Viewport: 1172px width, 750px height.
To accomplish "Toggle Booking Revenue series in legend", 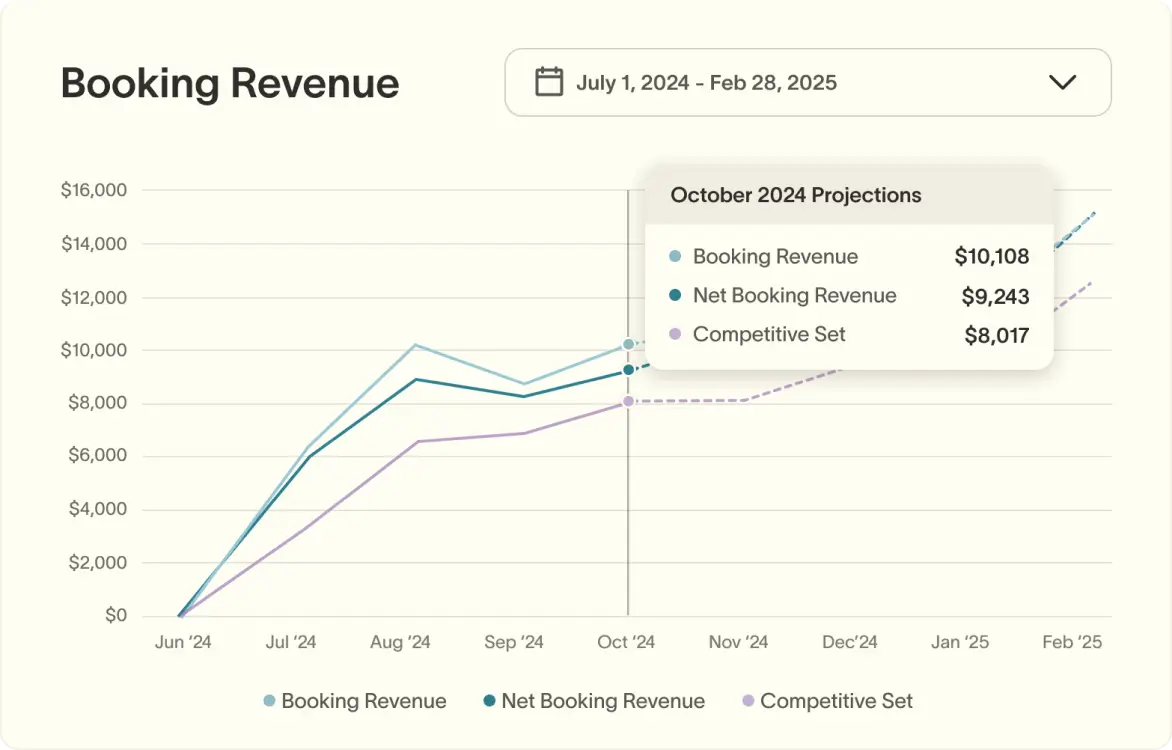I will click(363, 701).
